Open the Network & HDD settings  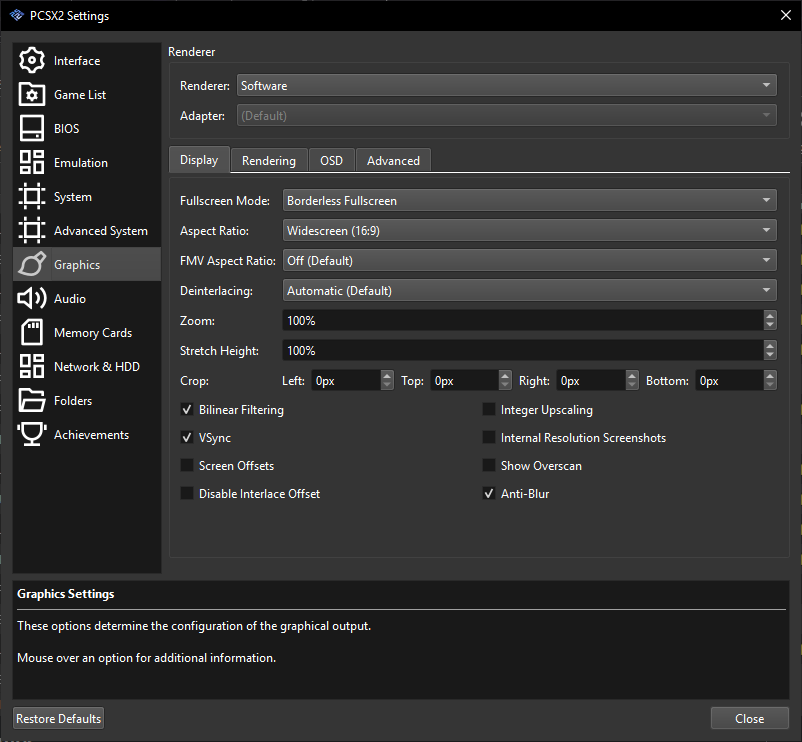[30, 366]
